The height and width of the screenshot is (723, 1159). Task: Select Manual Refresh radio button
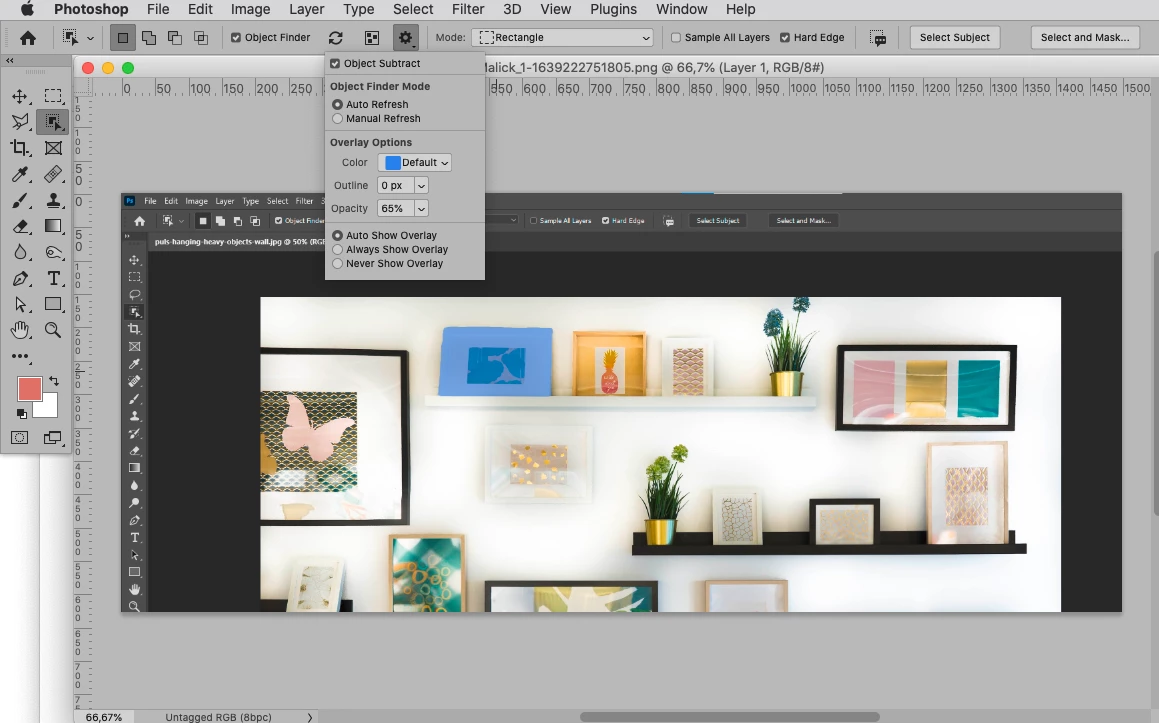[x=338, y=118]
